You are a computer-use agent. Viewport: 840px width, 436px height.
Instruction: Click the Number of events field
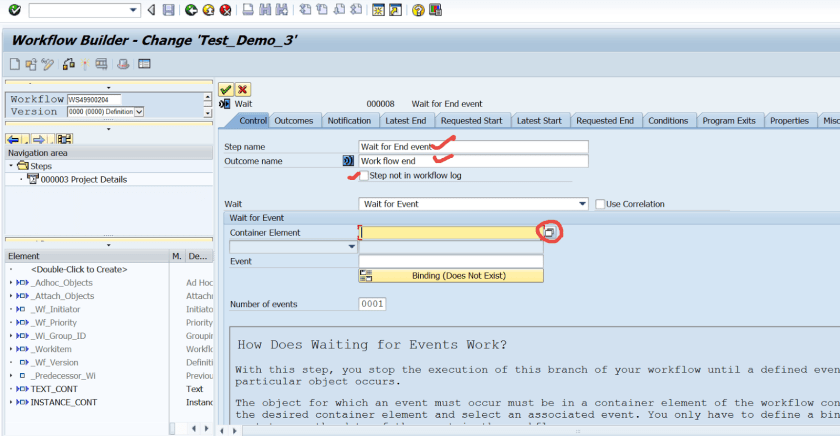pos(372,304)
